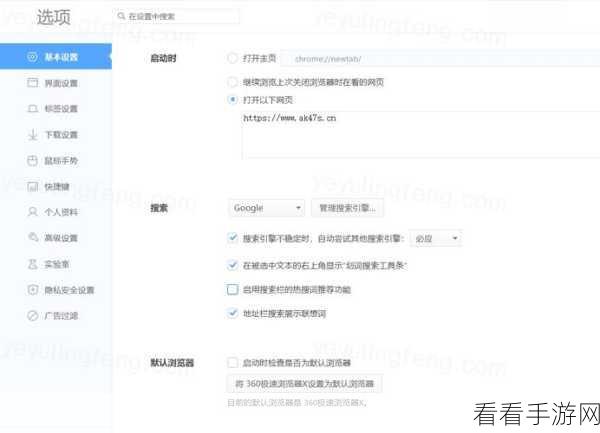Click the 管理搜索引擎... button
600x433 pixels.
point(347,208)
